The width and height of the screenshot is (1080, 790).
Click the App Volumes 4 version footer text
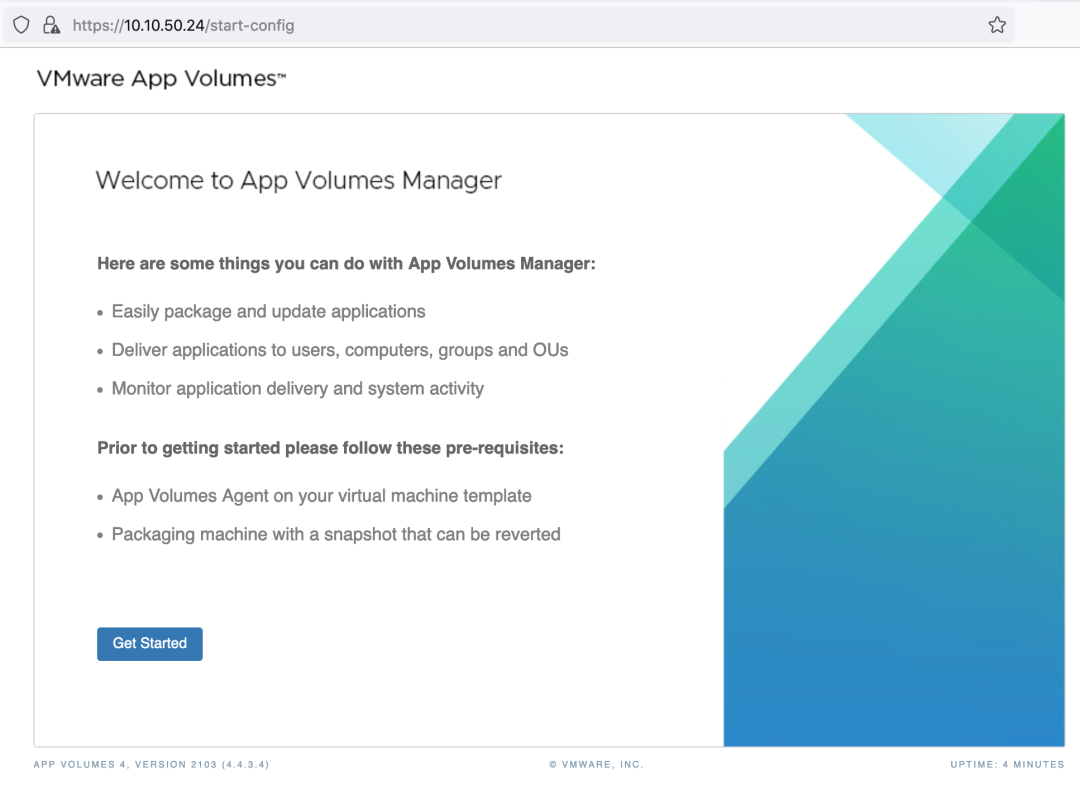[151, 765]
